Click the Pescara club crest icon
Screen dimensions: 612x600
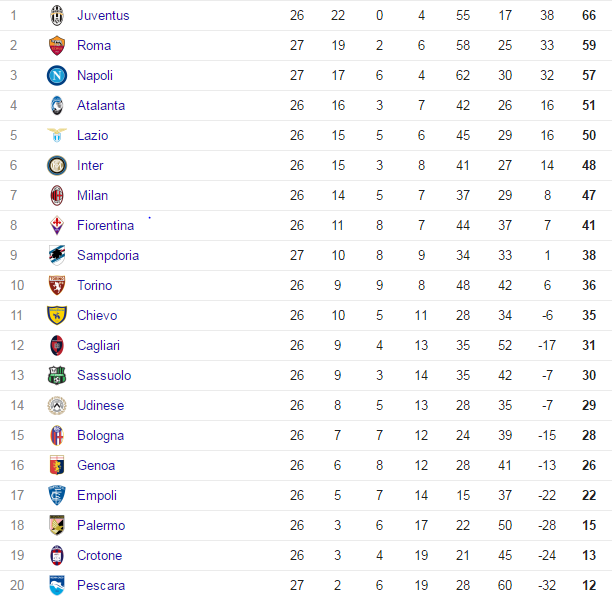(x=56, y=585)
